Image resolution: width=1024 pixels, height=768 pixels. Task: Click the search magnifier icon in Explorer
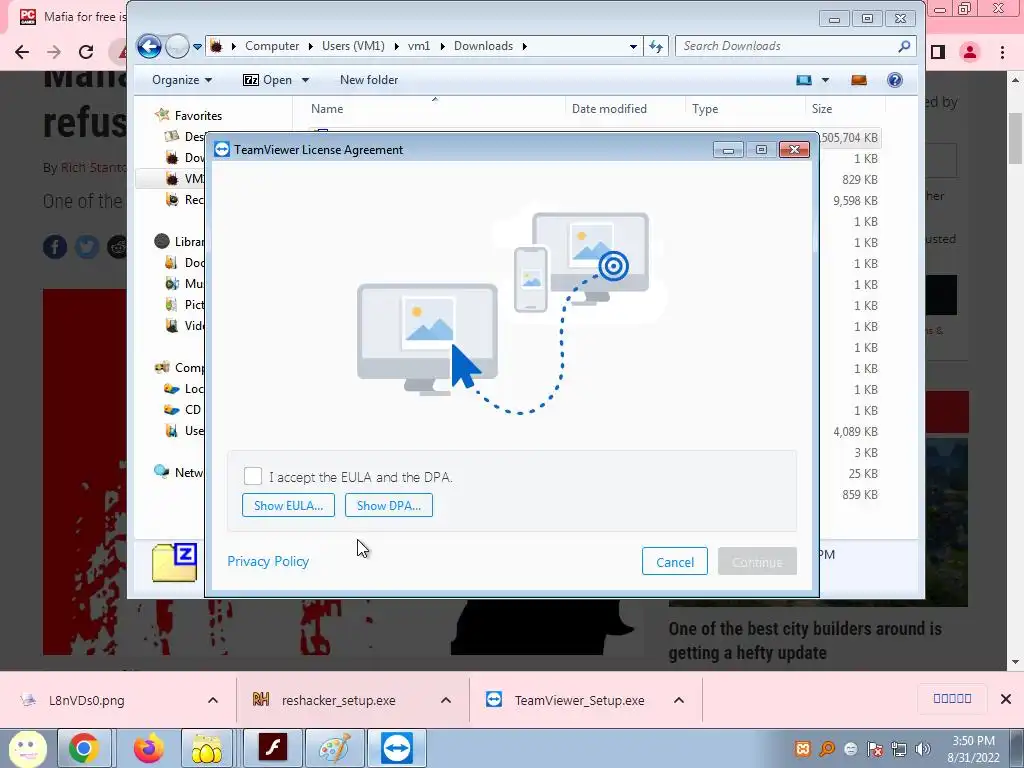(904, 46)
